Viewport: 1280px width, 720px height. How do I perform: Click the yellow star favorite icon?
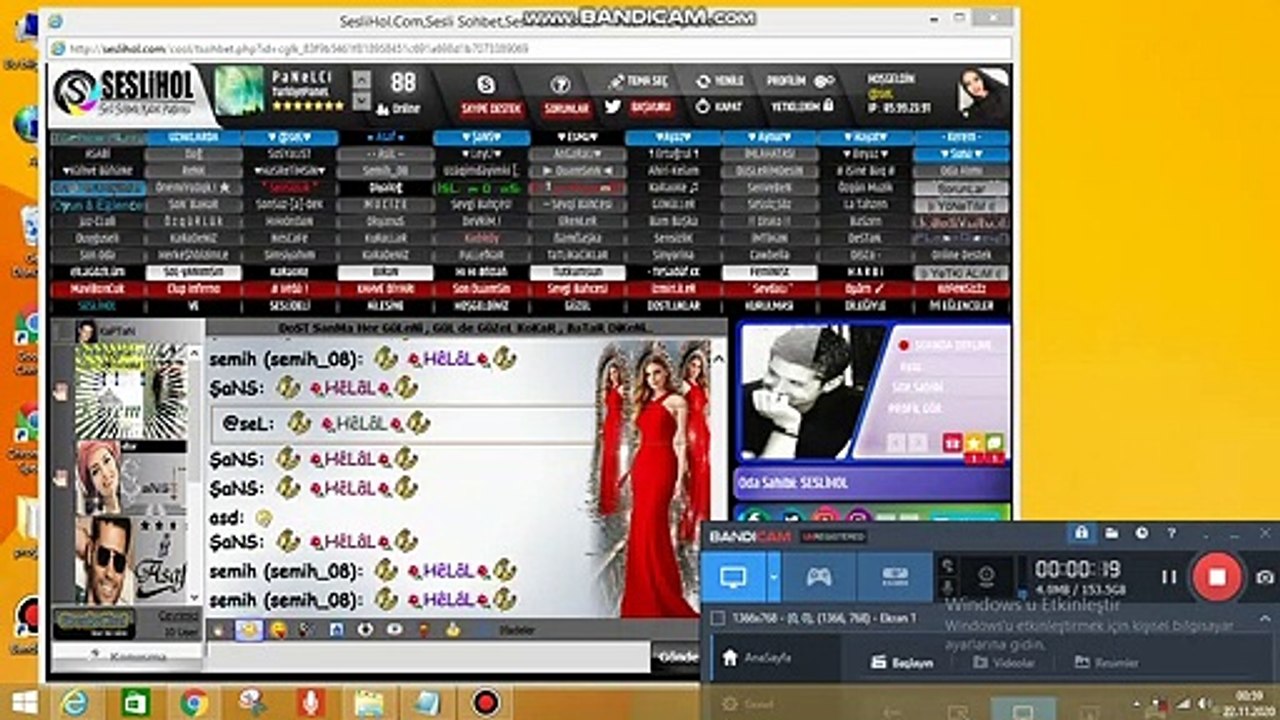(x=974, y=442)
